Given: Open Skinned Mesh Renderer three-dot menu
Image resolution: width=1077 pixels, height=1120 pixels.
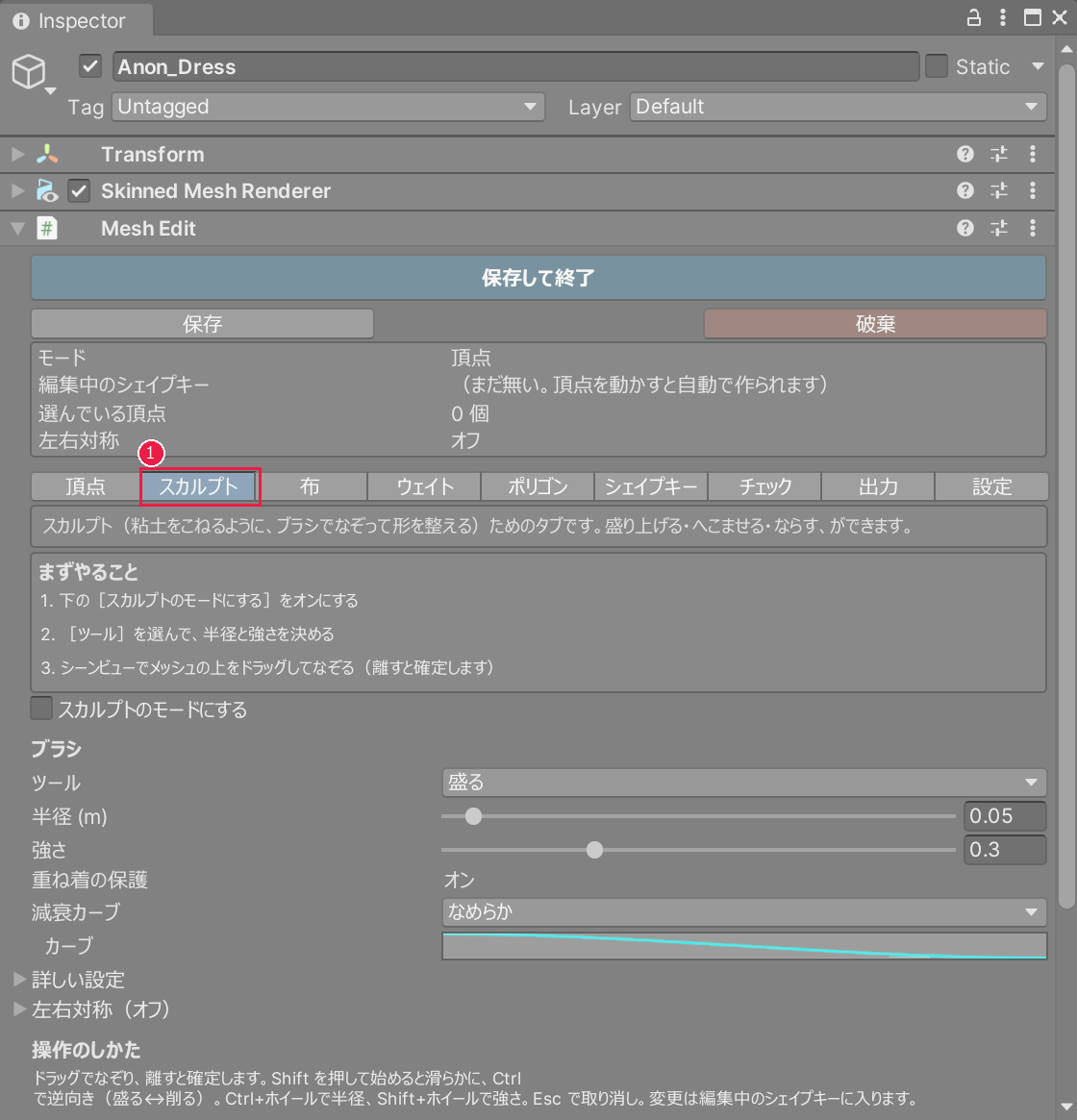Looking at the screenshot, I should [1033, 190].
